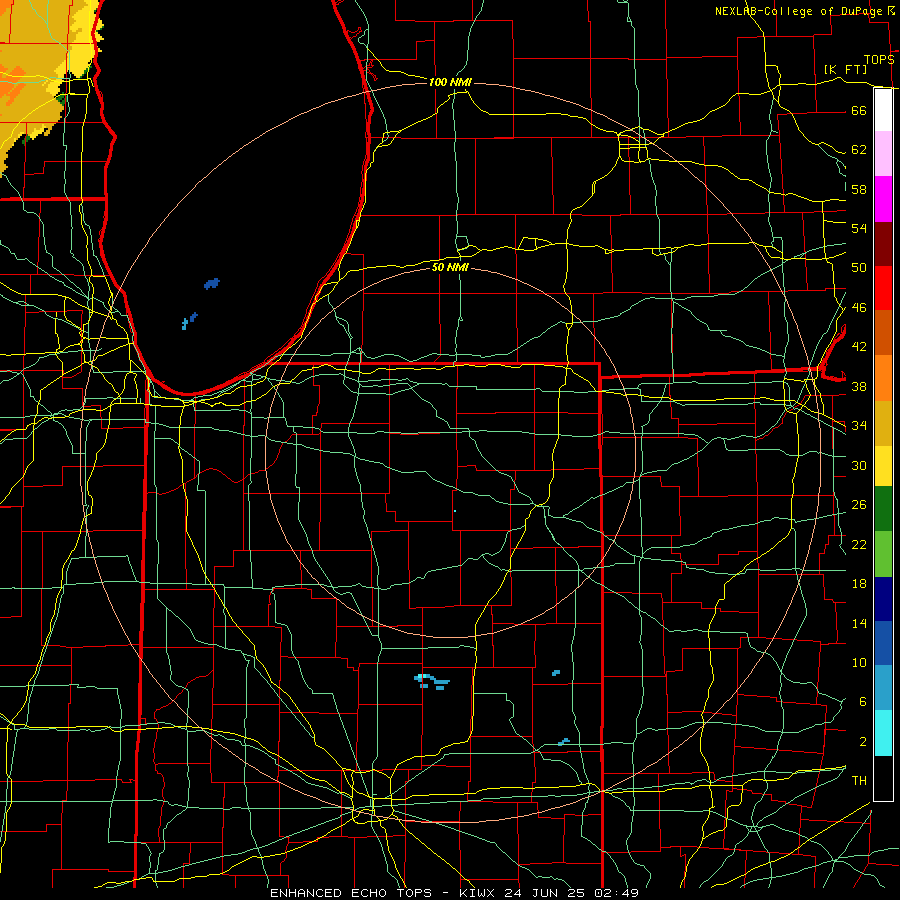Click the 62 value on the scale

[859, 150]
